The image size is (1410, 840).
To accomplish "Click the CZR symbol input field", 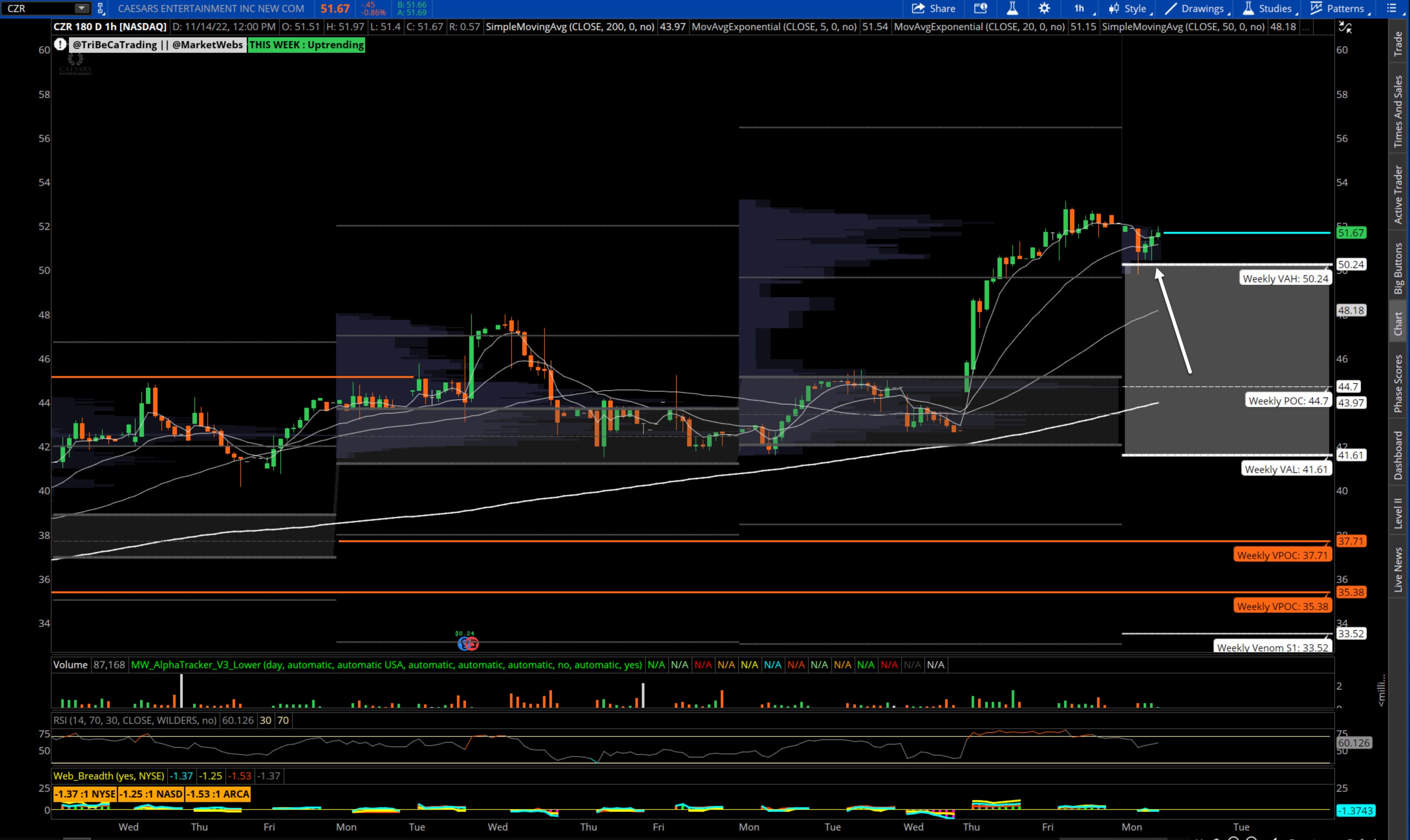I will 40,9.
